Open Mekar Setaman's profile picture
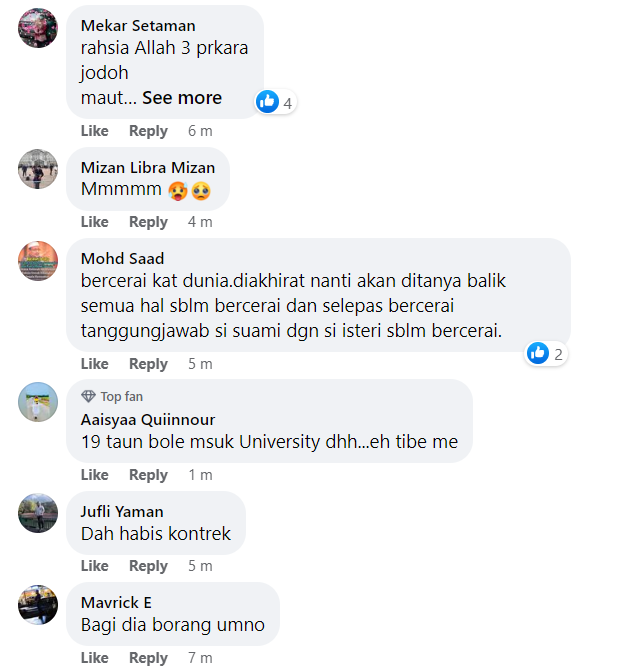 tap(38, 28)
